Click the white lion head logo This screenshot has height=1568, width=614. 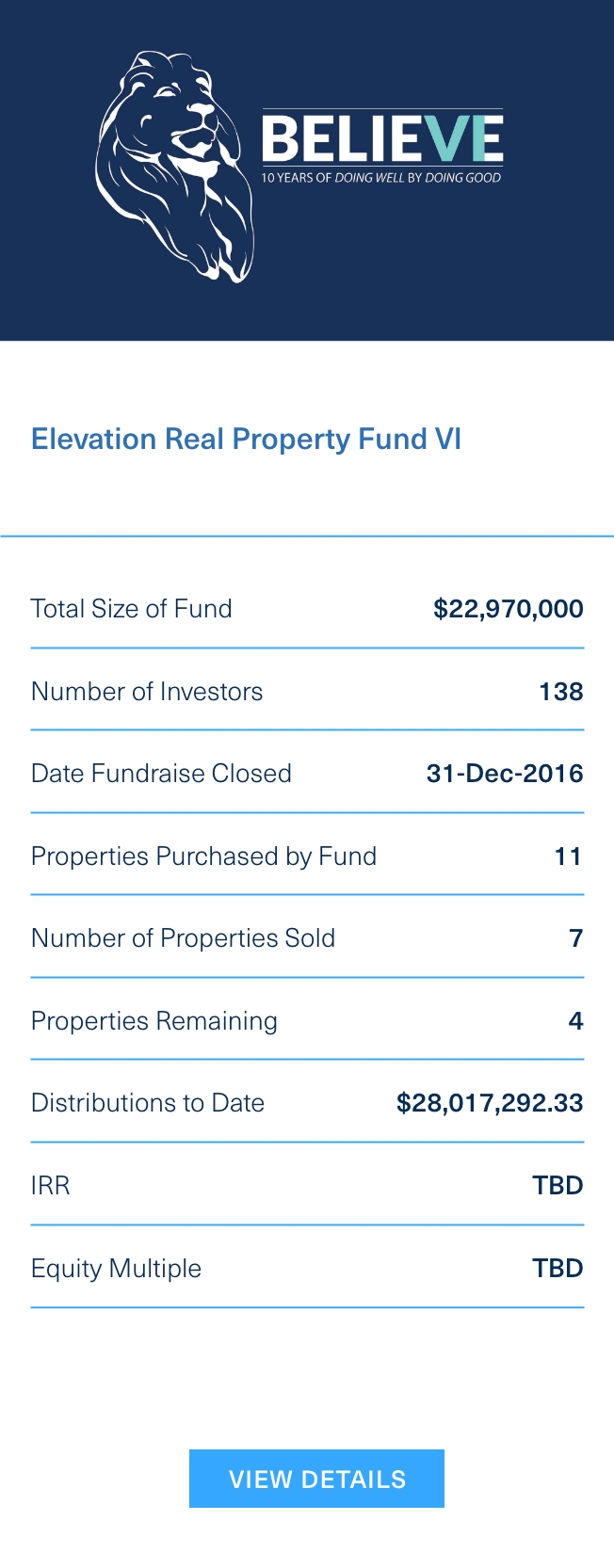(175, 167)
